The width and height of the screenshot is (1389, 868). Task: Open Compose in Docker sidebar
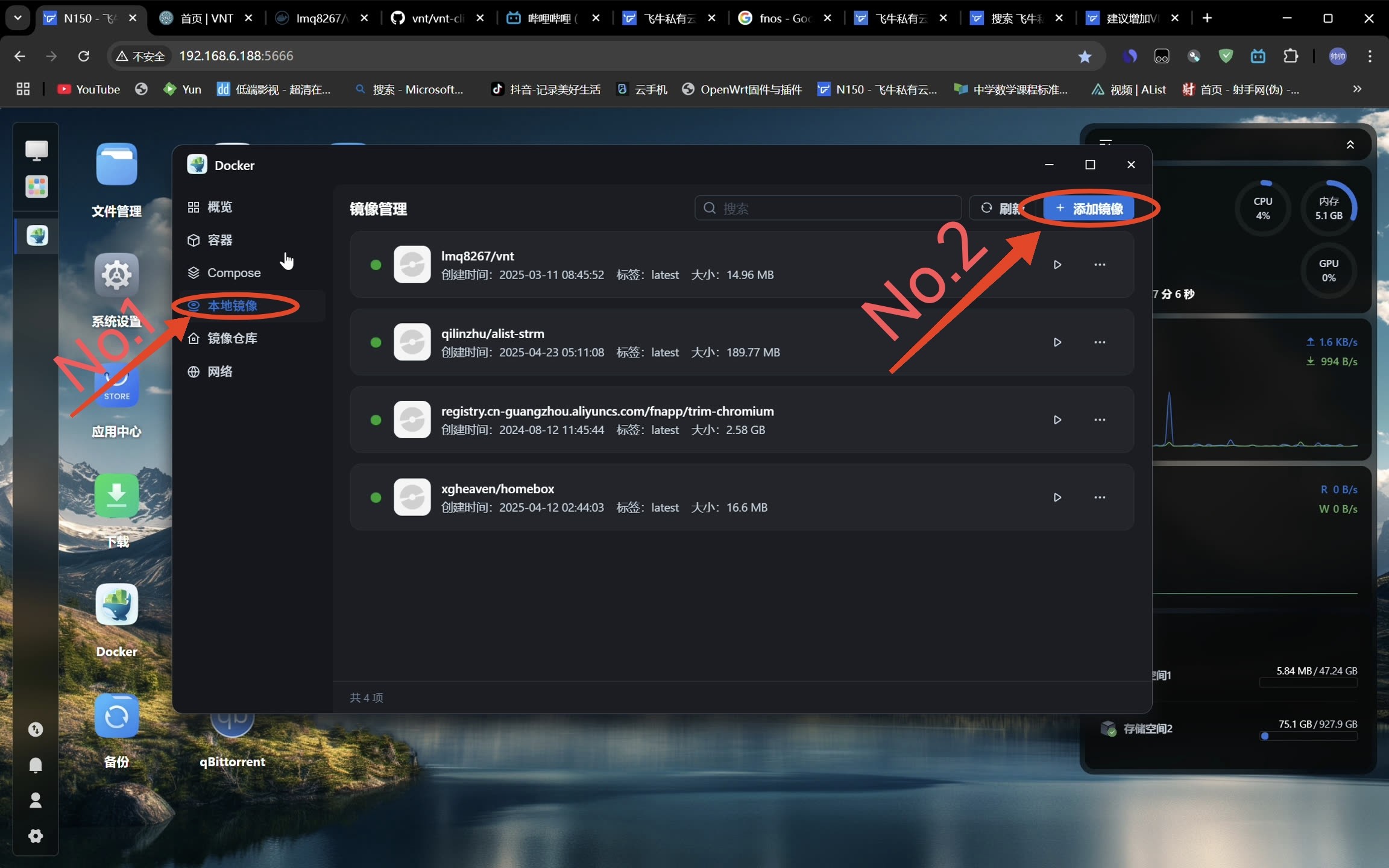(252, 273)
